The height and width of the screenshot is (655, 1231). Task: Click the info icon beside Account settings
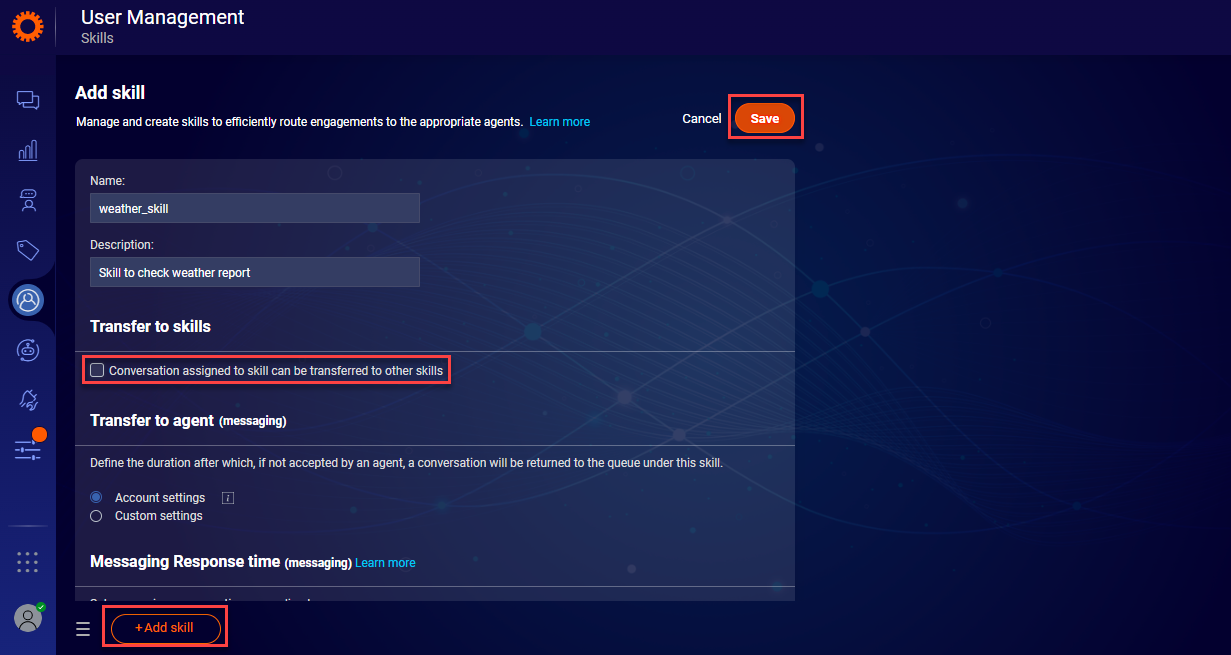(227, 498)
